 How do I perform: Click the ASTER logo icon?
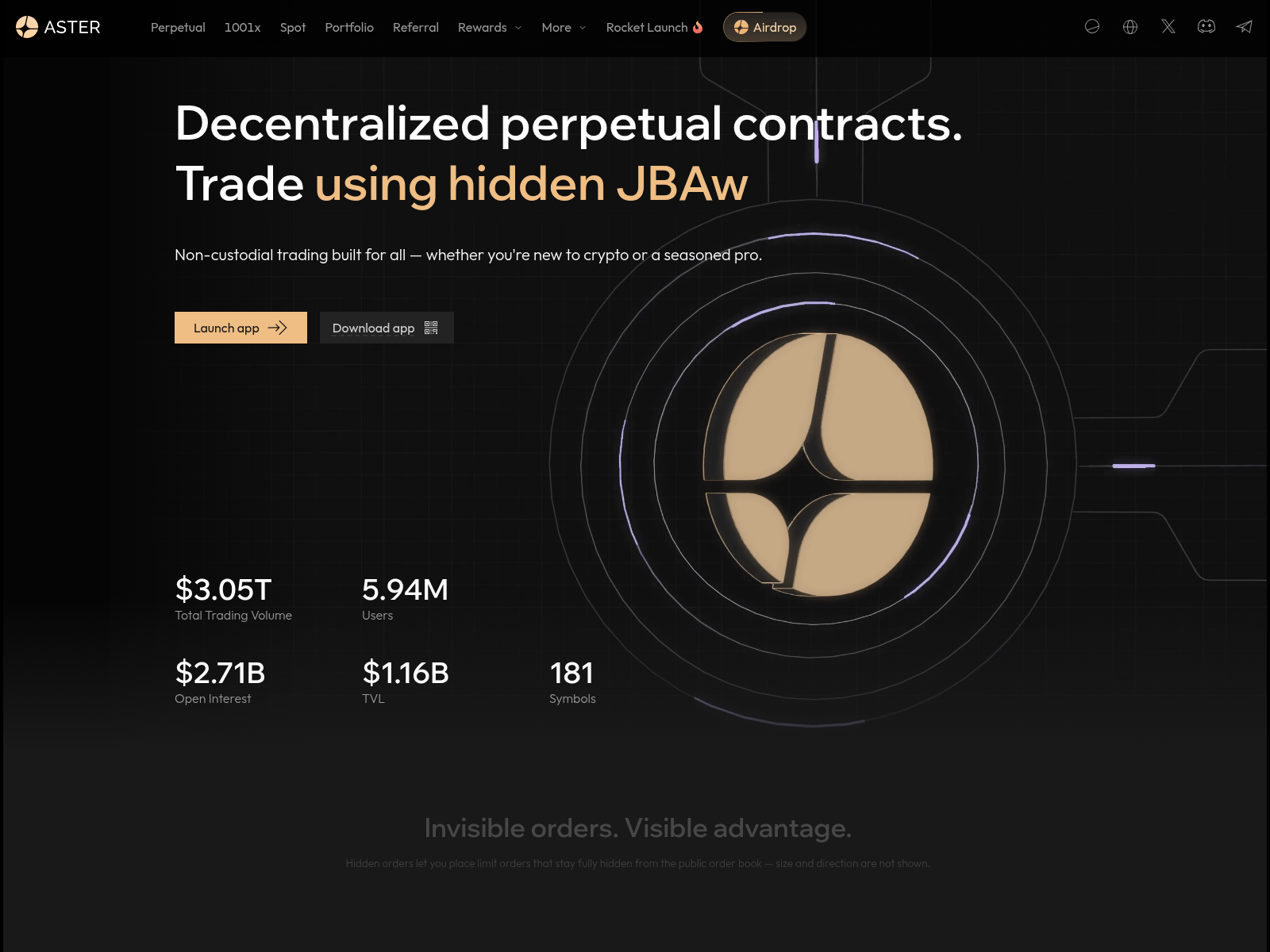click(x=27, y=27)
